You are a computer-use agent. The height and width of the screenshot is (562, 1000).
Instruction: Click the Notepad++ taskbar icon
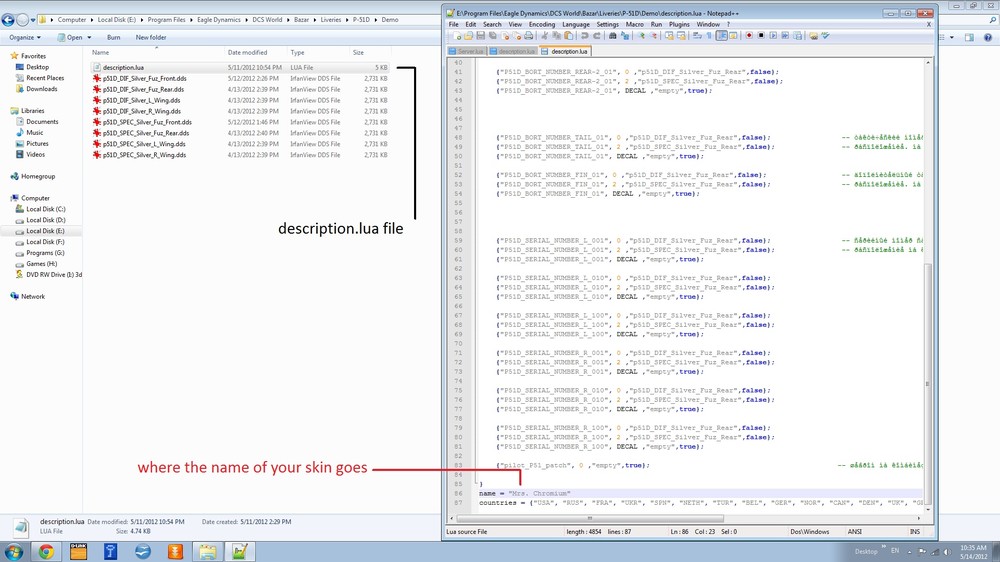coord(240,551)
